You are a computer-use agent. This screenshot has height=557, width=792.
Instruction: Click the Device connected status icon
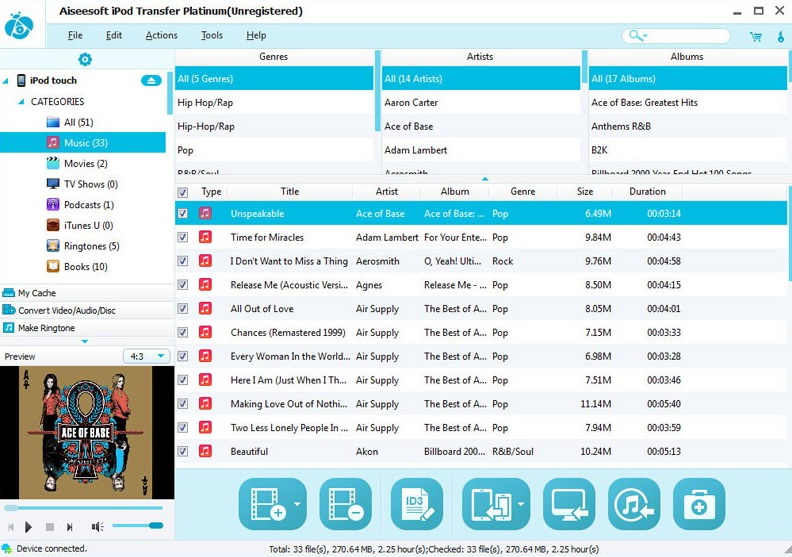tap(7, 548)
